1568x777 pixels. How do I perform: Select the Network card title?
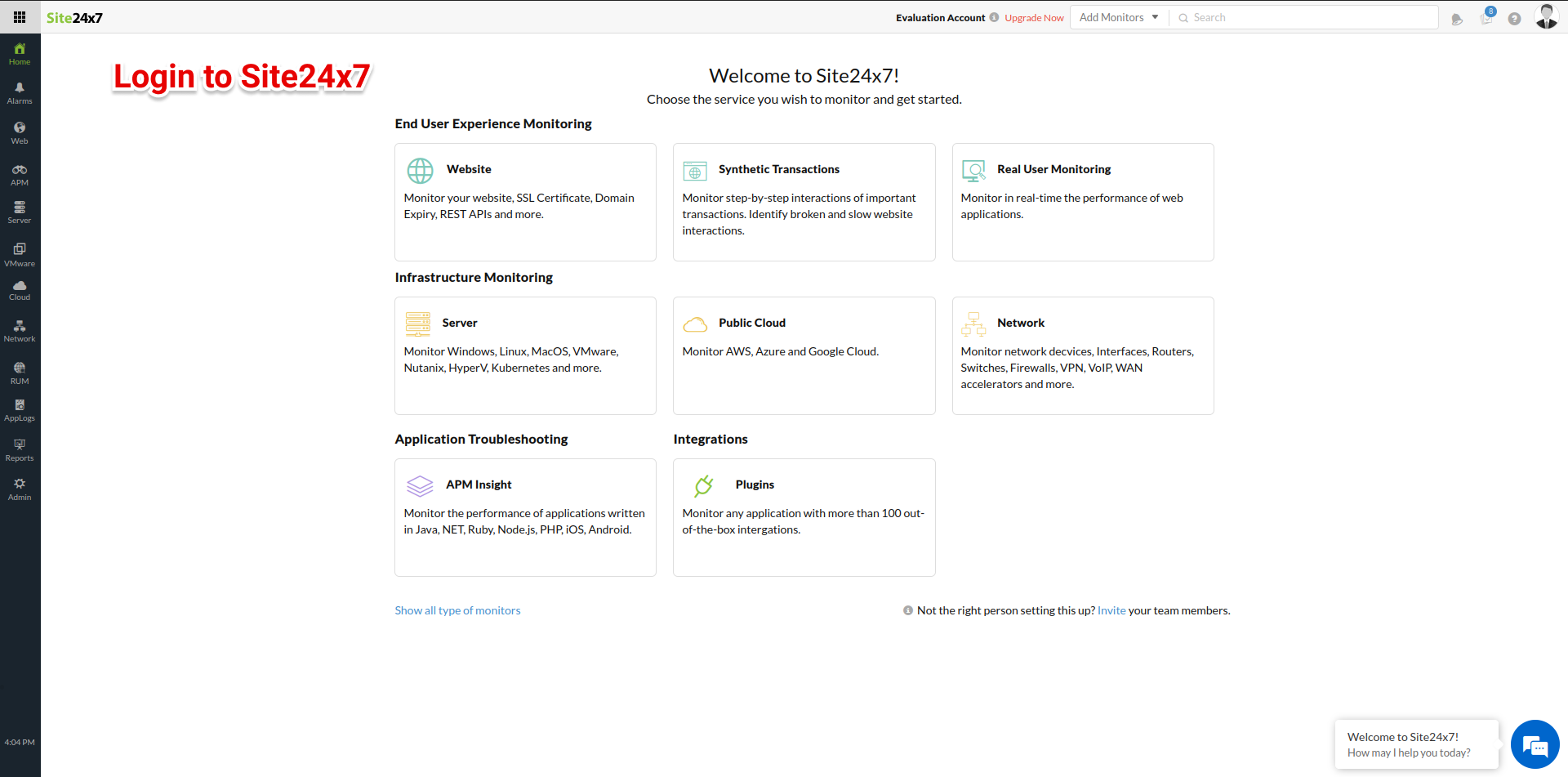pos(1021,323)
